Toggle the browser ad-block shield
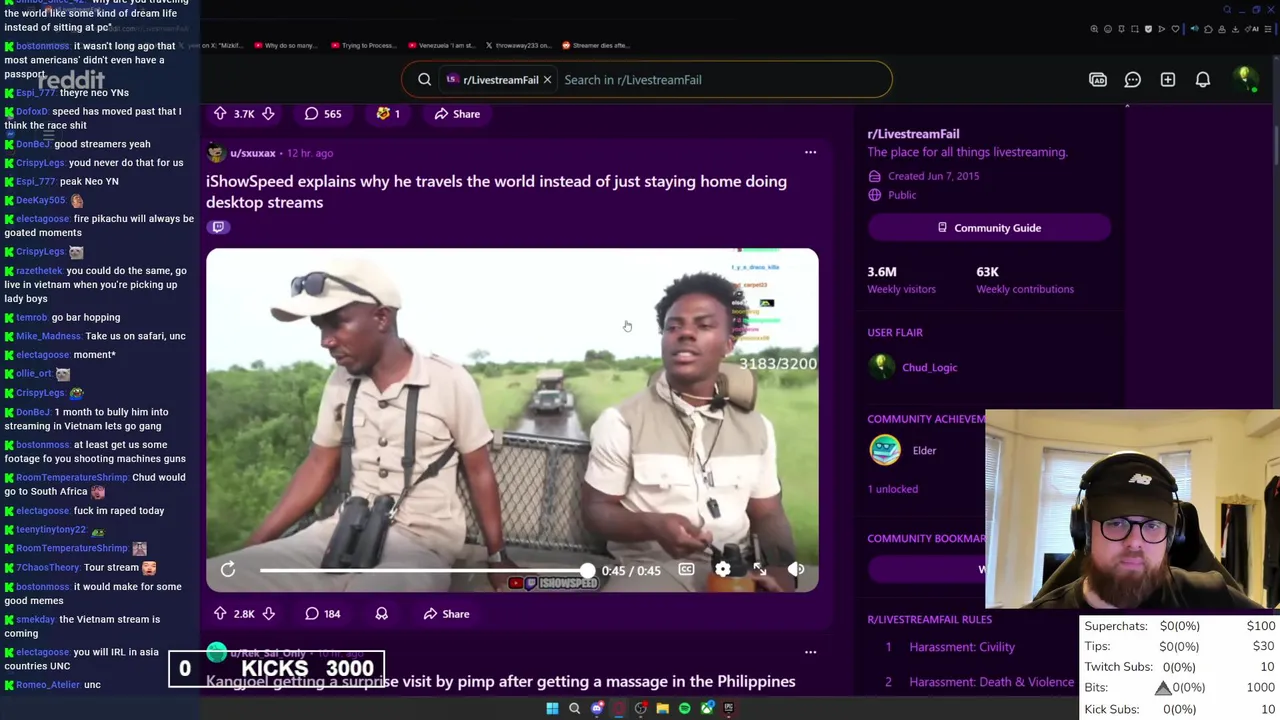This screenshot has height=720, width=1280. [1148, 29]
